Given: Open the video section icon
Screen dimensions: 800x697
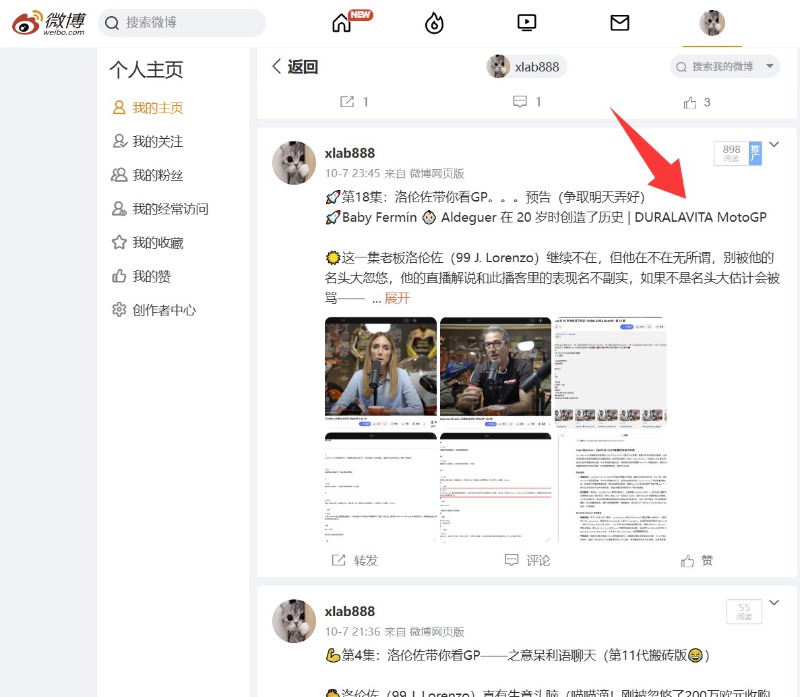Looking at the screenshot, I should click(x=527, y=23).
